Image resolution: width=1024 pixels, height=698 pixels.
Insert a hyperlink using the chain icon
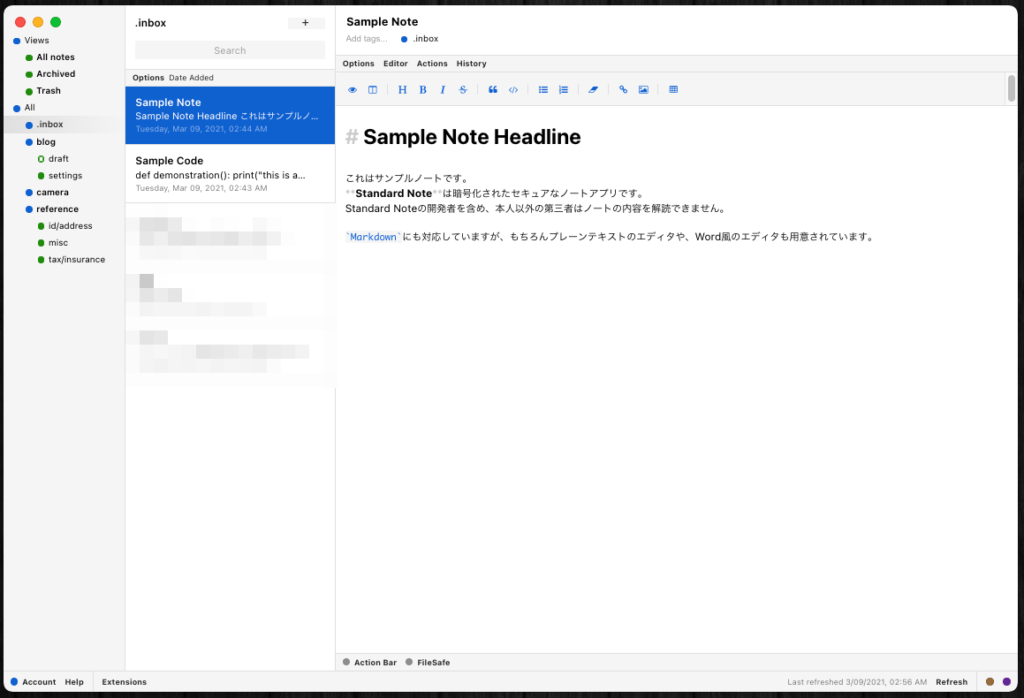pyautogui.click(x=623, y=90)
